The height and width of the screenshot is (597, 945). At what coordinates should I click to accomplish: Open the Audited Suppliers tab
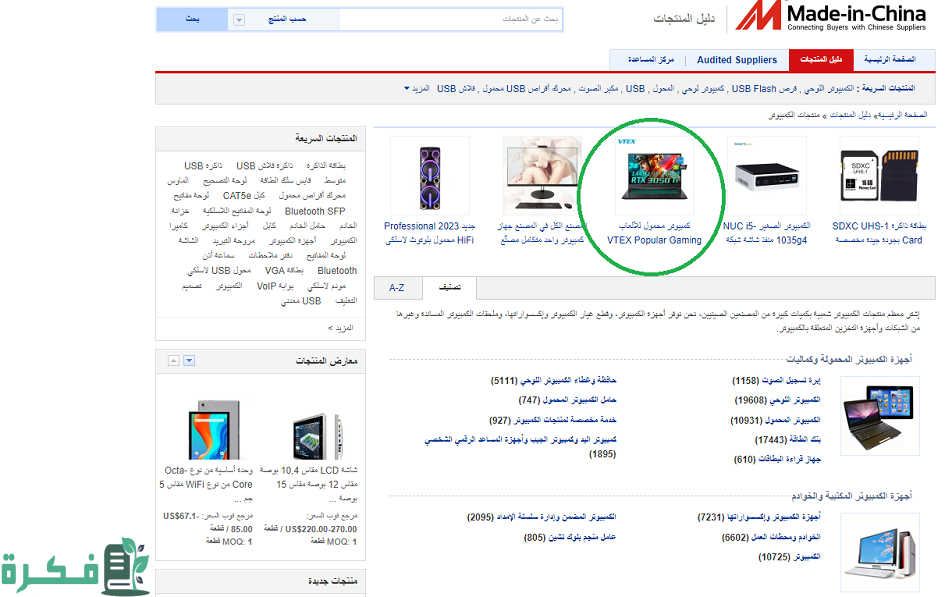click(x=737, y=60)
